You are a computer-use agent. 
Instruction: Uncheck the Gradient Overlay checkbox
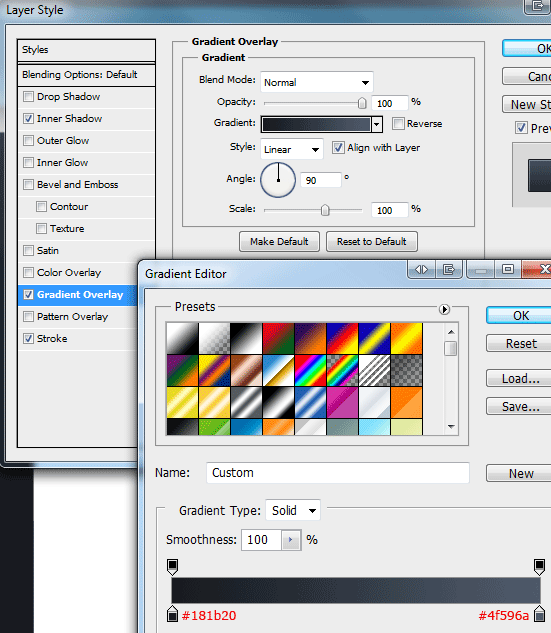pyautogui.click(x=28, y=295)
